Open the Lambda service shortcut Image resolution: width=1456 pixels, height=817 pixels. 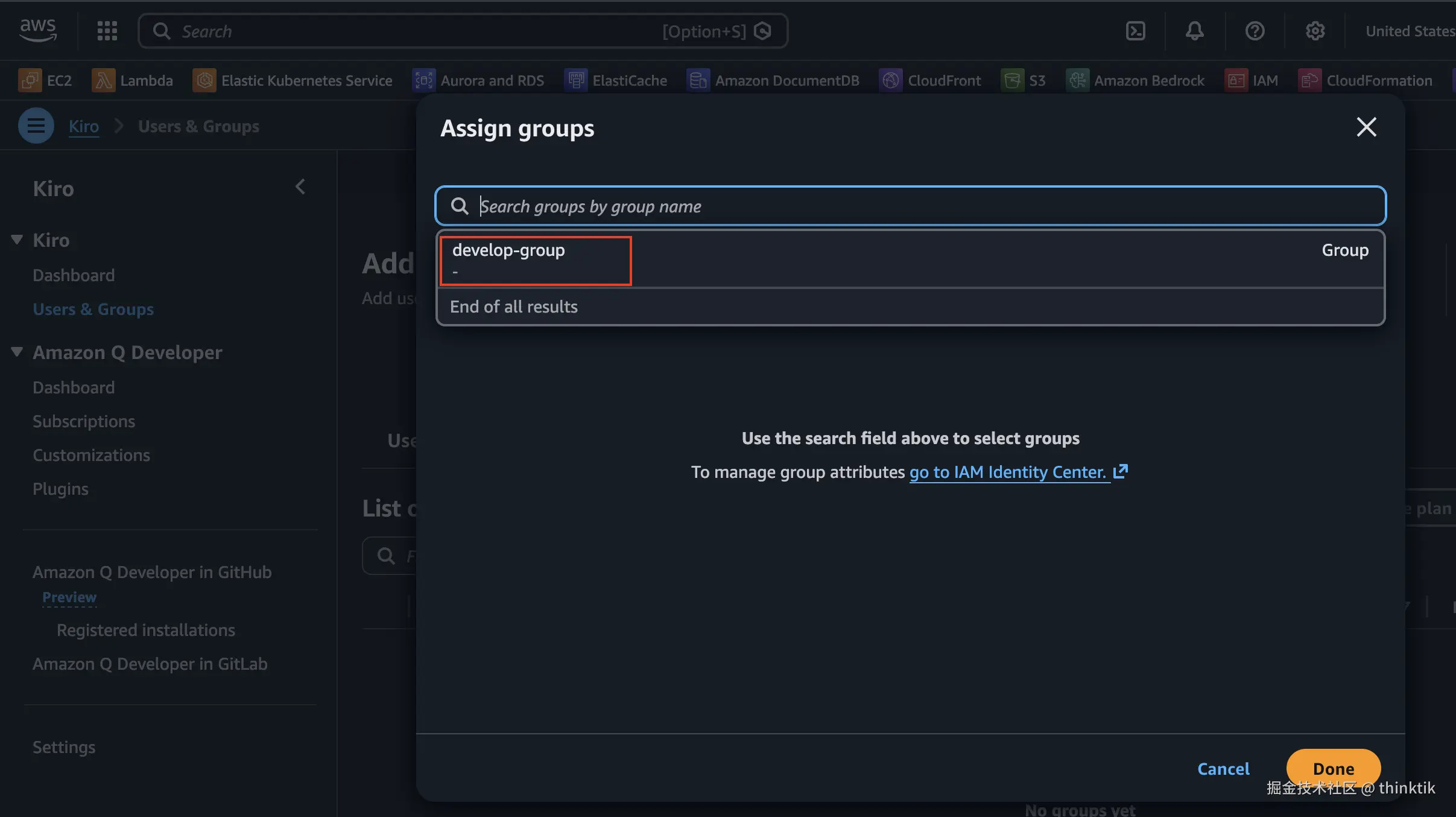(x=132, y=80)
